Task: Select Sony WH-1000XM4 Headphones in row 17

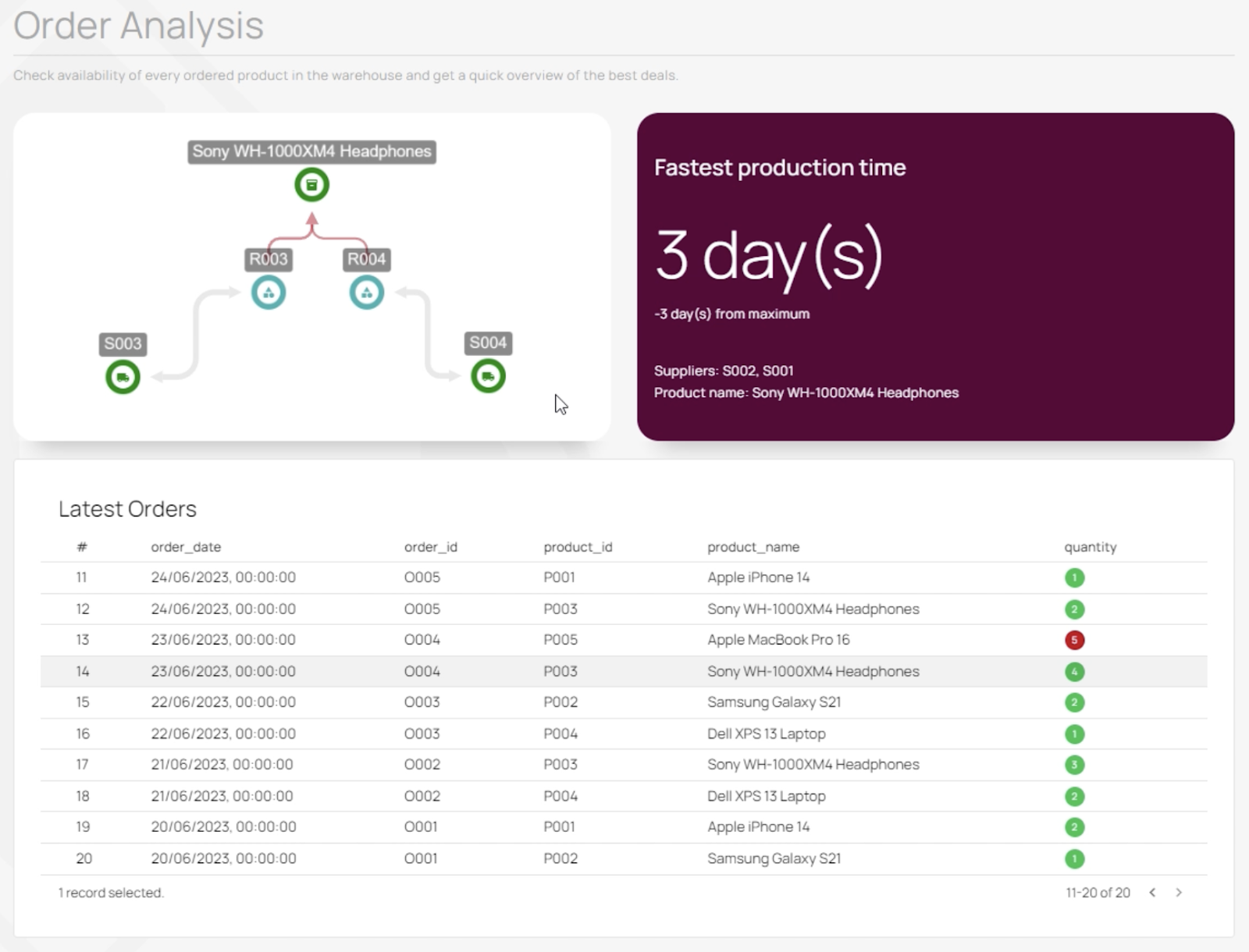Action: click(x=813, y=765)
